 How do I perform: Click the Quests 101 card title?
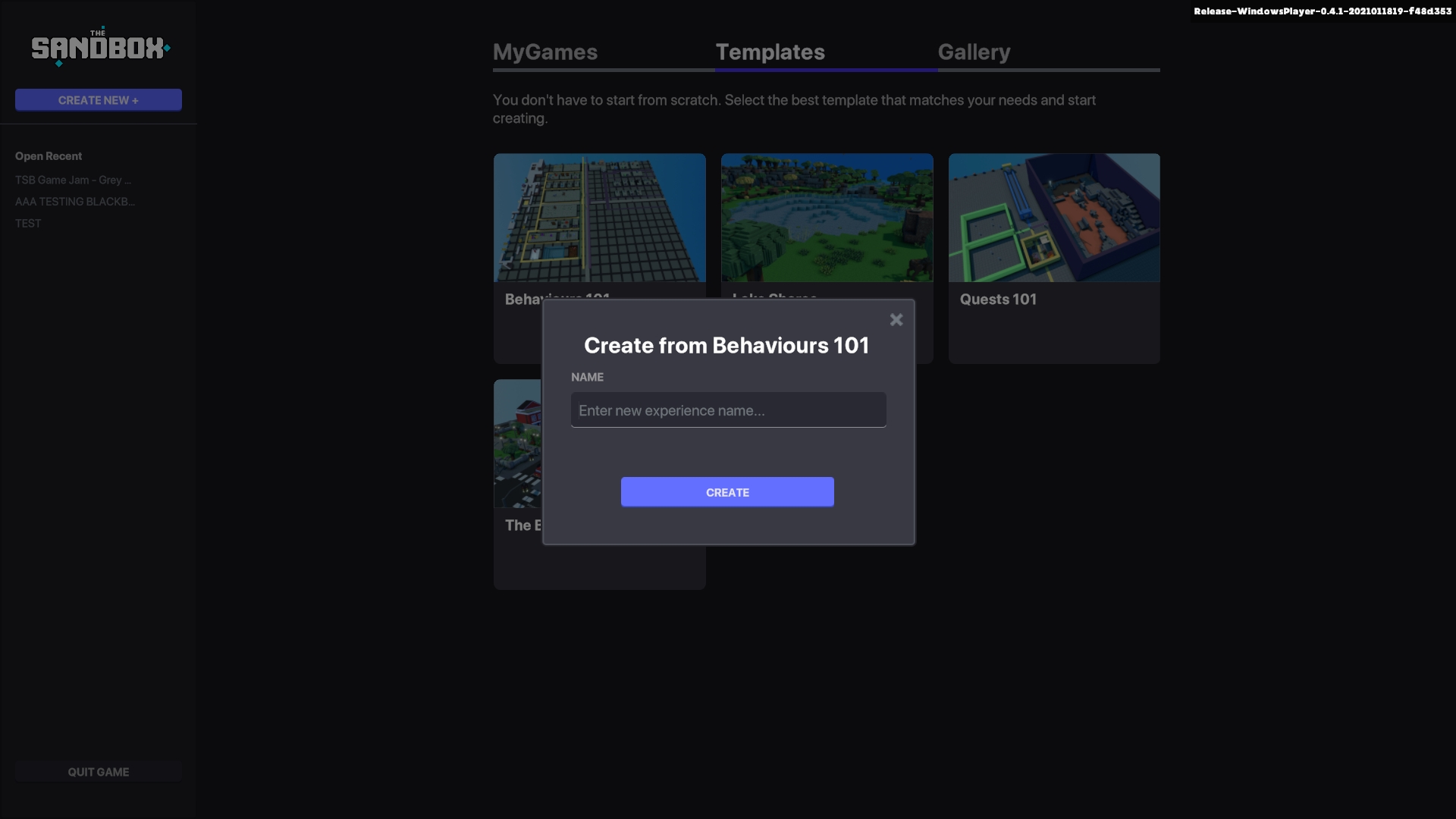coord(998,300)
